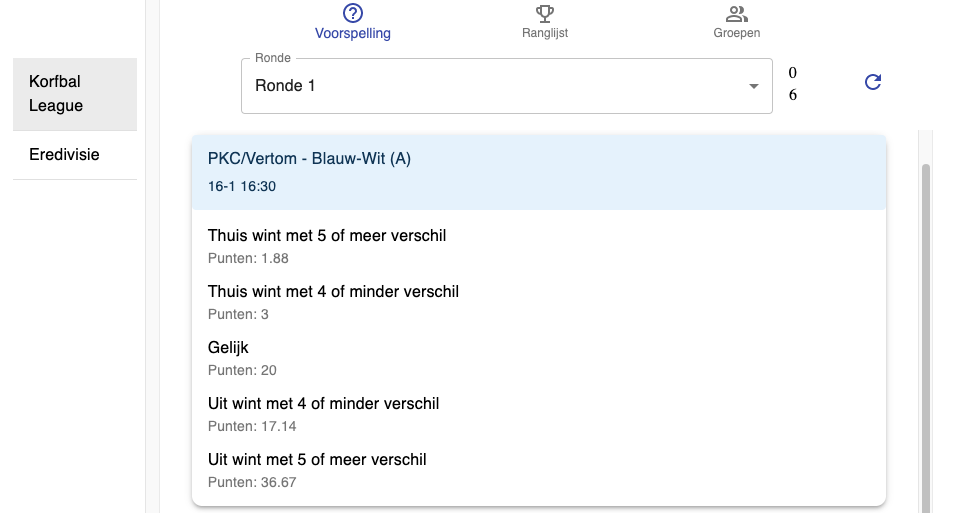This screenshot has width=954, height=513.
Task: Switch to the Groepen tab
Action: [737, 22]
